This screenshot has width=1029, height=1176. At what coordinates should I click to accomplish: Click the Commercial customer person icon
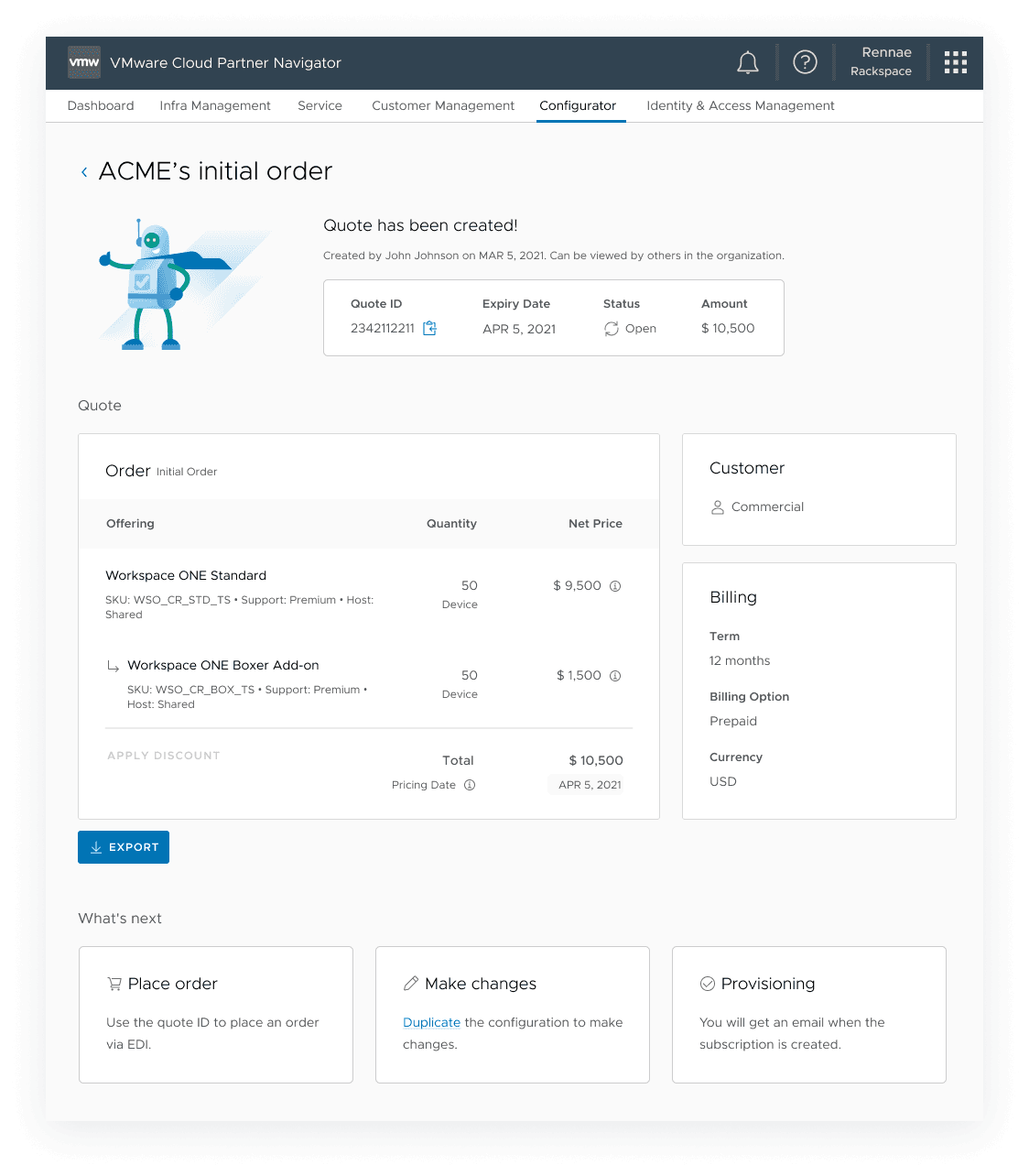(718, 507)
